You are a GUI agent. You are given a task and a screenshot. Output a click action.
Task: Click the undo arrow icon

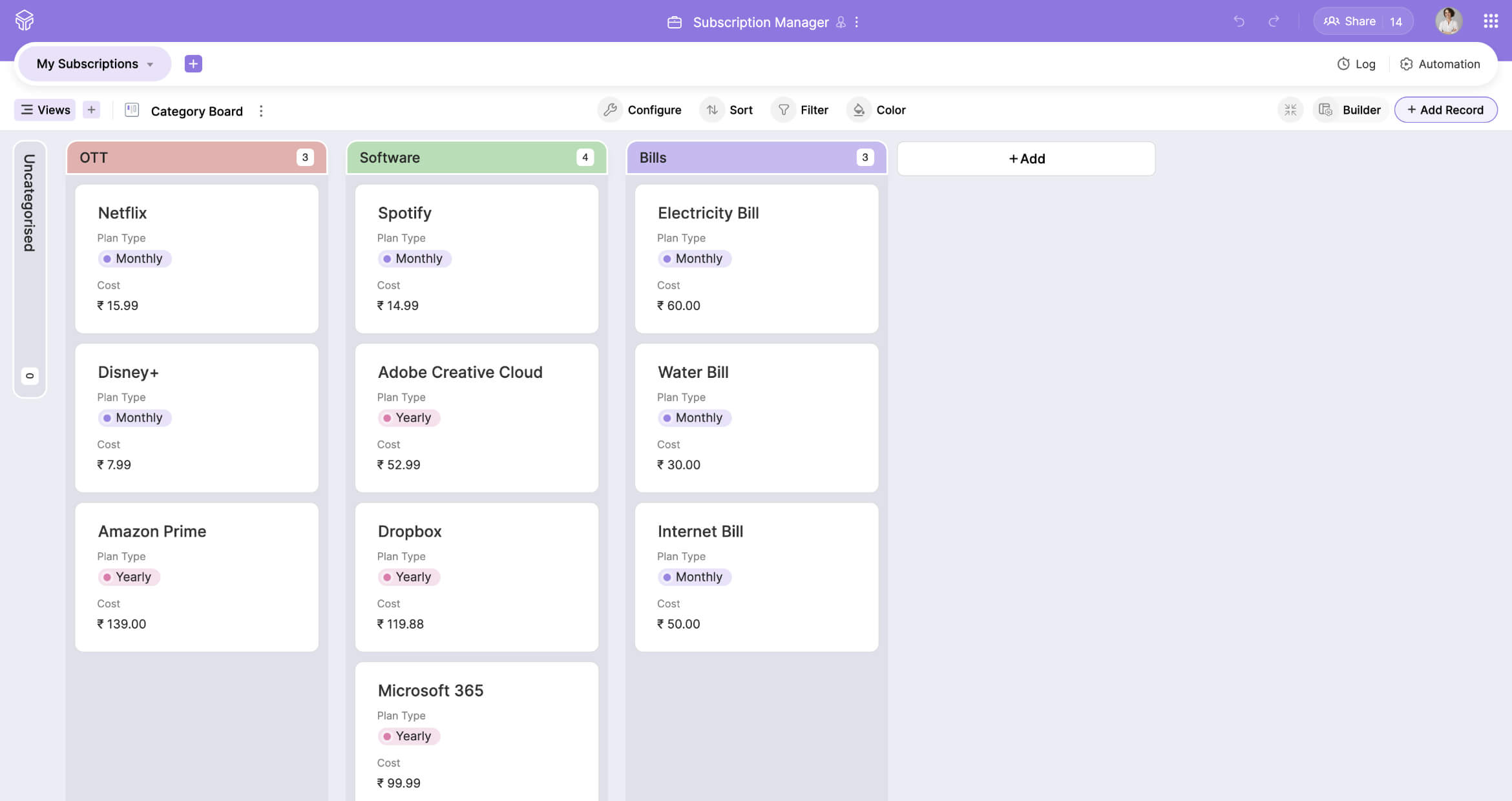pyautogui.click(x=1238, y=21)
